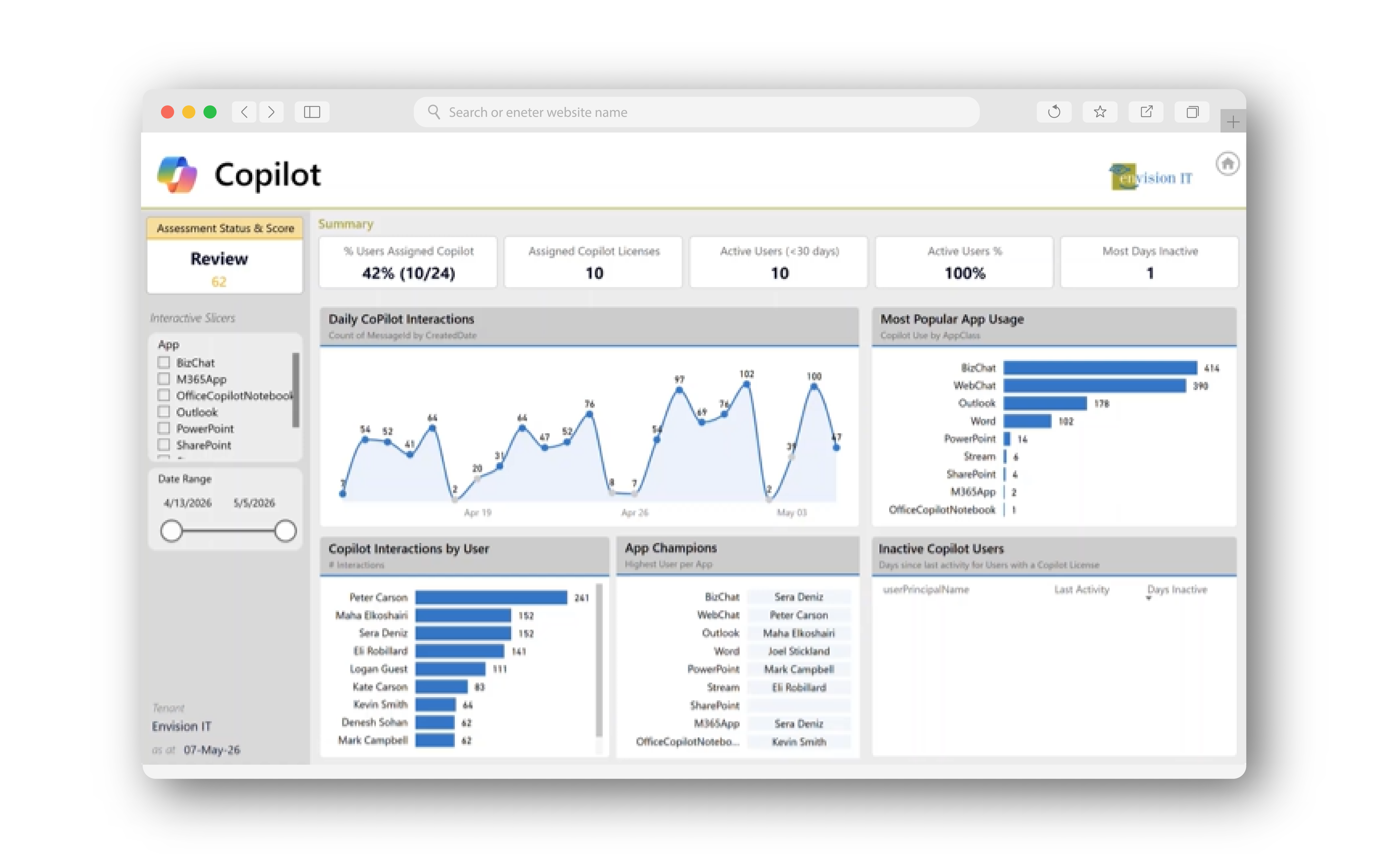Check the M365App app filter
This screenshot has height=868, width=1389.
(164, 379)
